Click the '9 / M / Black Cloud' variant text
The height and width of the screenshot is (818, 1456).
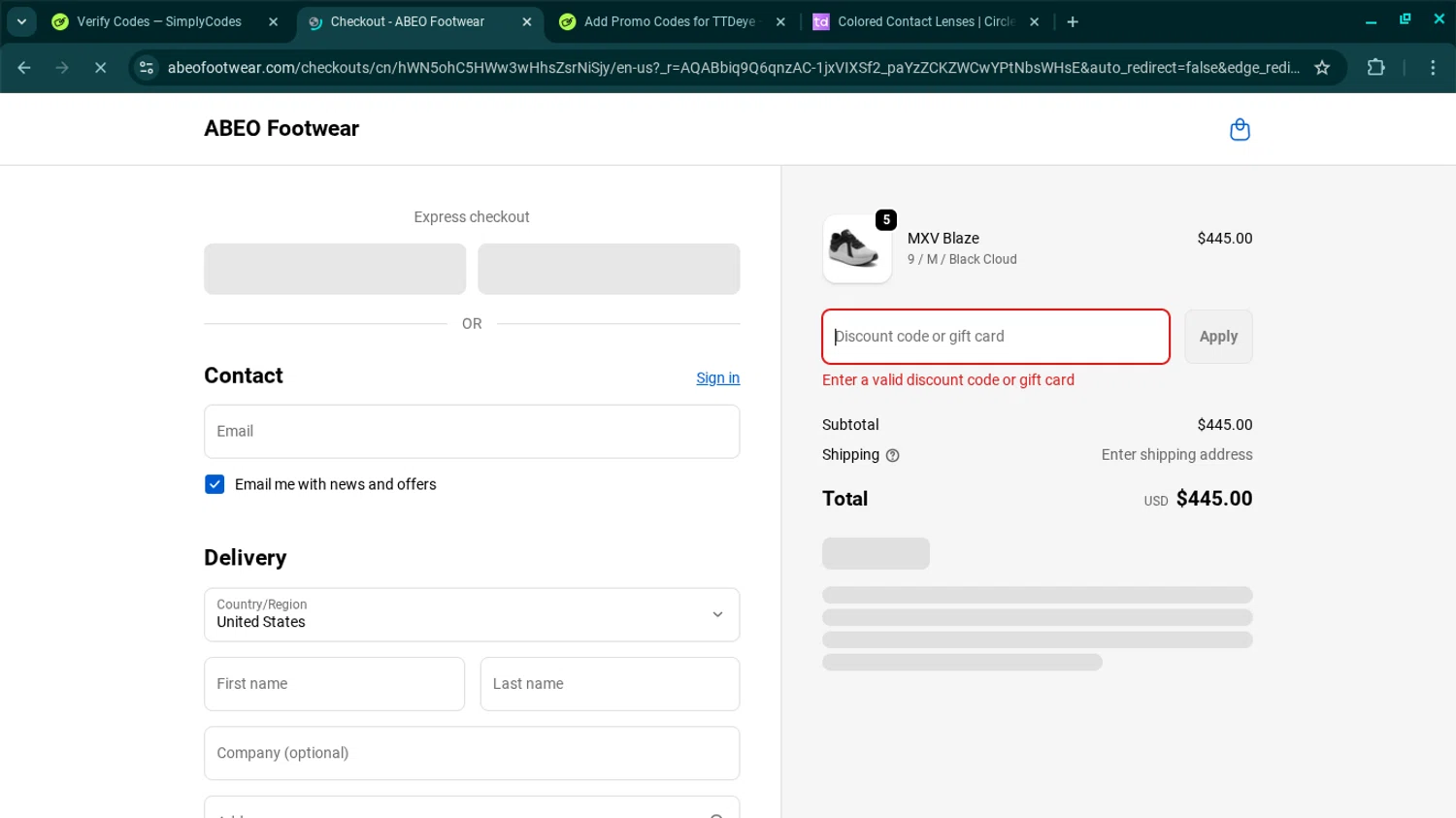tap(962, 259)
